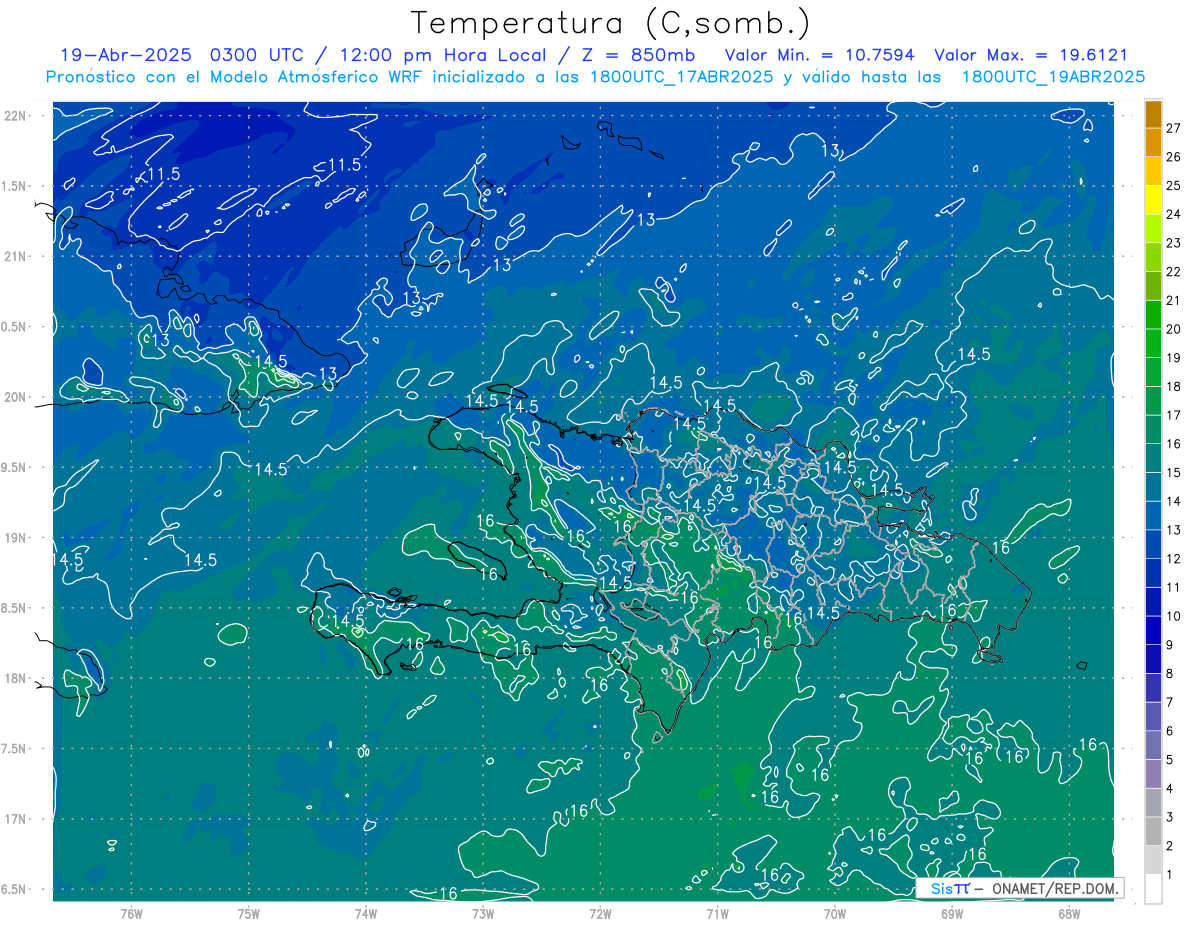Click the 'Valor Max. = 19.6121' text

click(1031, 55)
